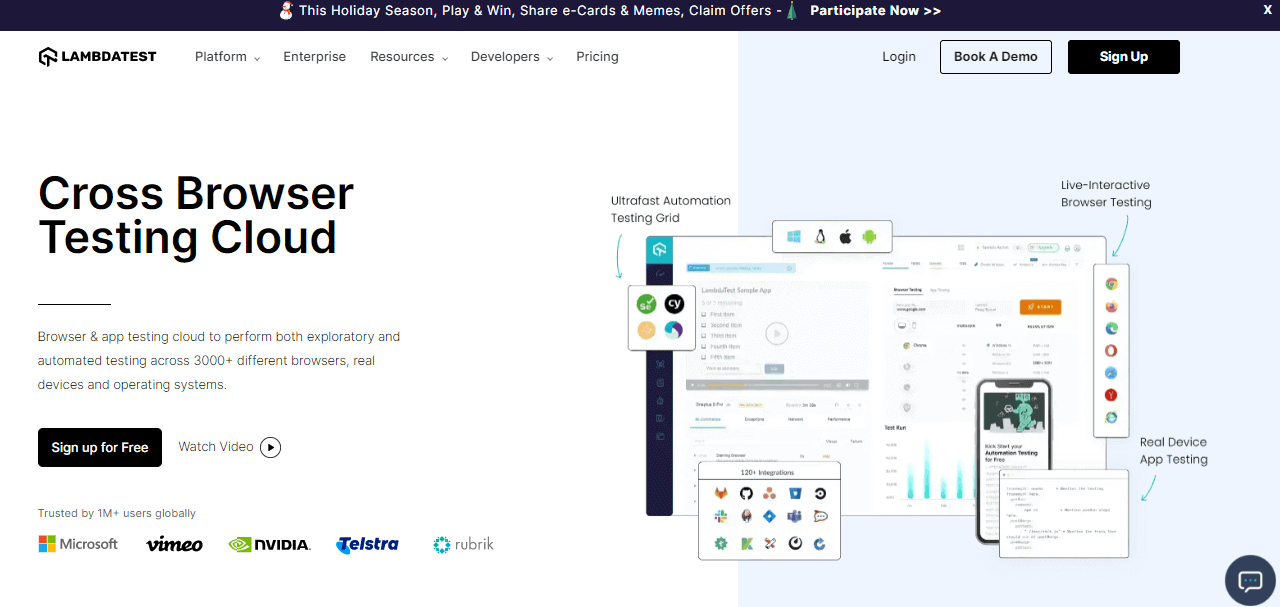The height and width of the screenshot is (607, 1280).
Task: Dismiss the holiday promotion banner
Action: point(1267,9)
